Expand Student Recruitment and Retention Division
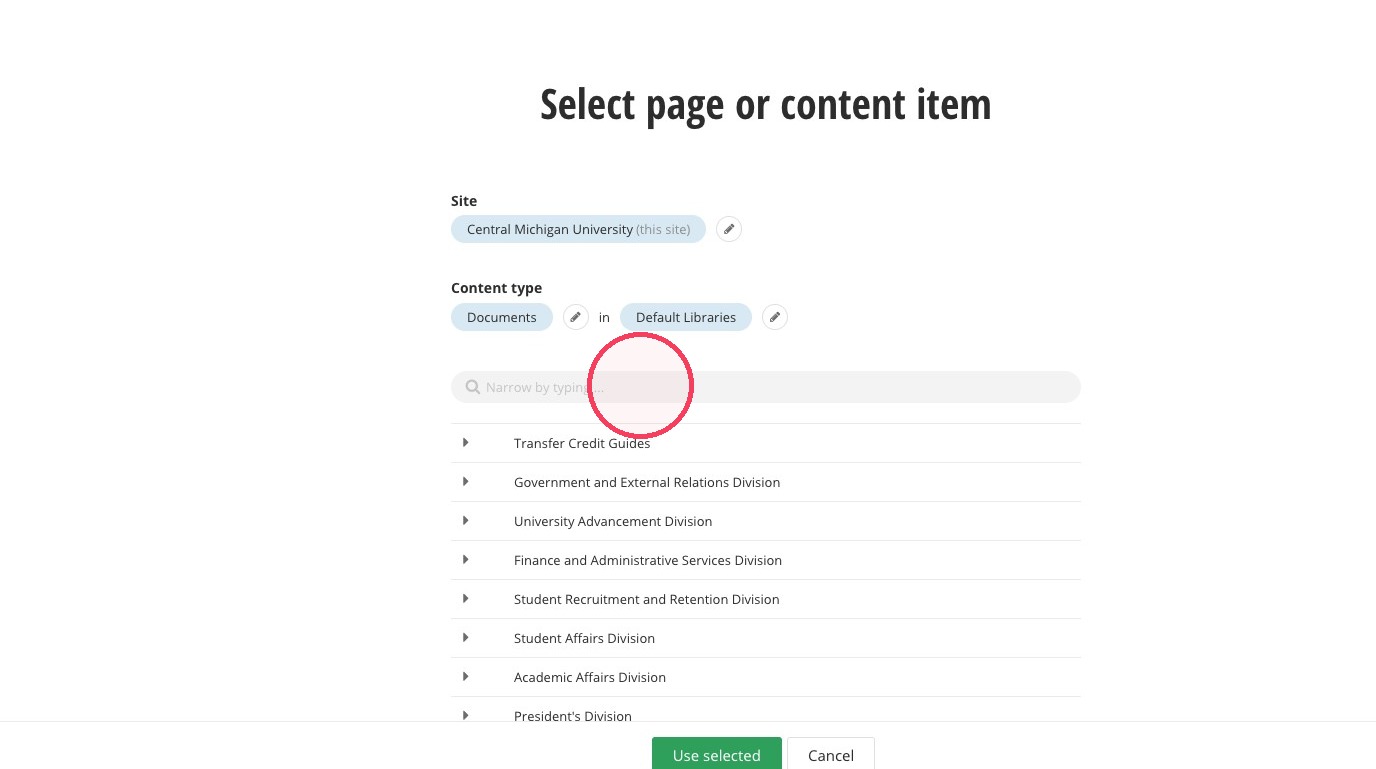 465,598
